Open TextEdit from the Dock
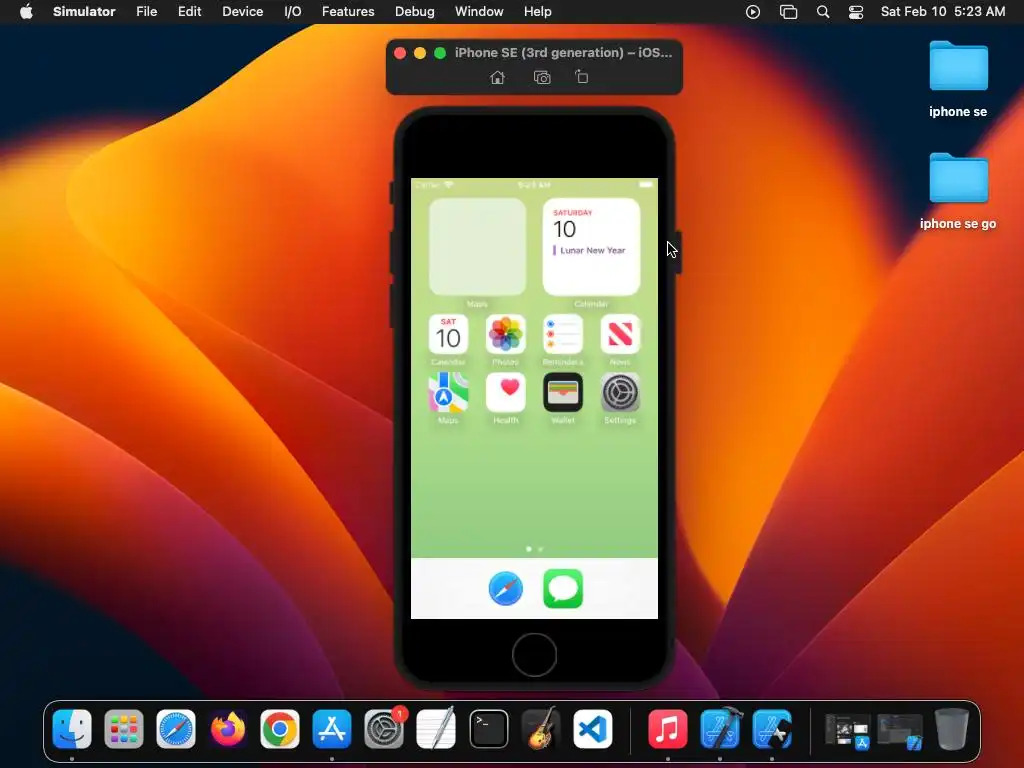The width and height of the screenshot is (1024, 768). click(x=436, y=729)
